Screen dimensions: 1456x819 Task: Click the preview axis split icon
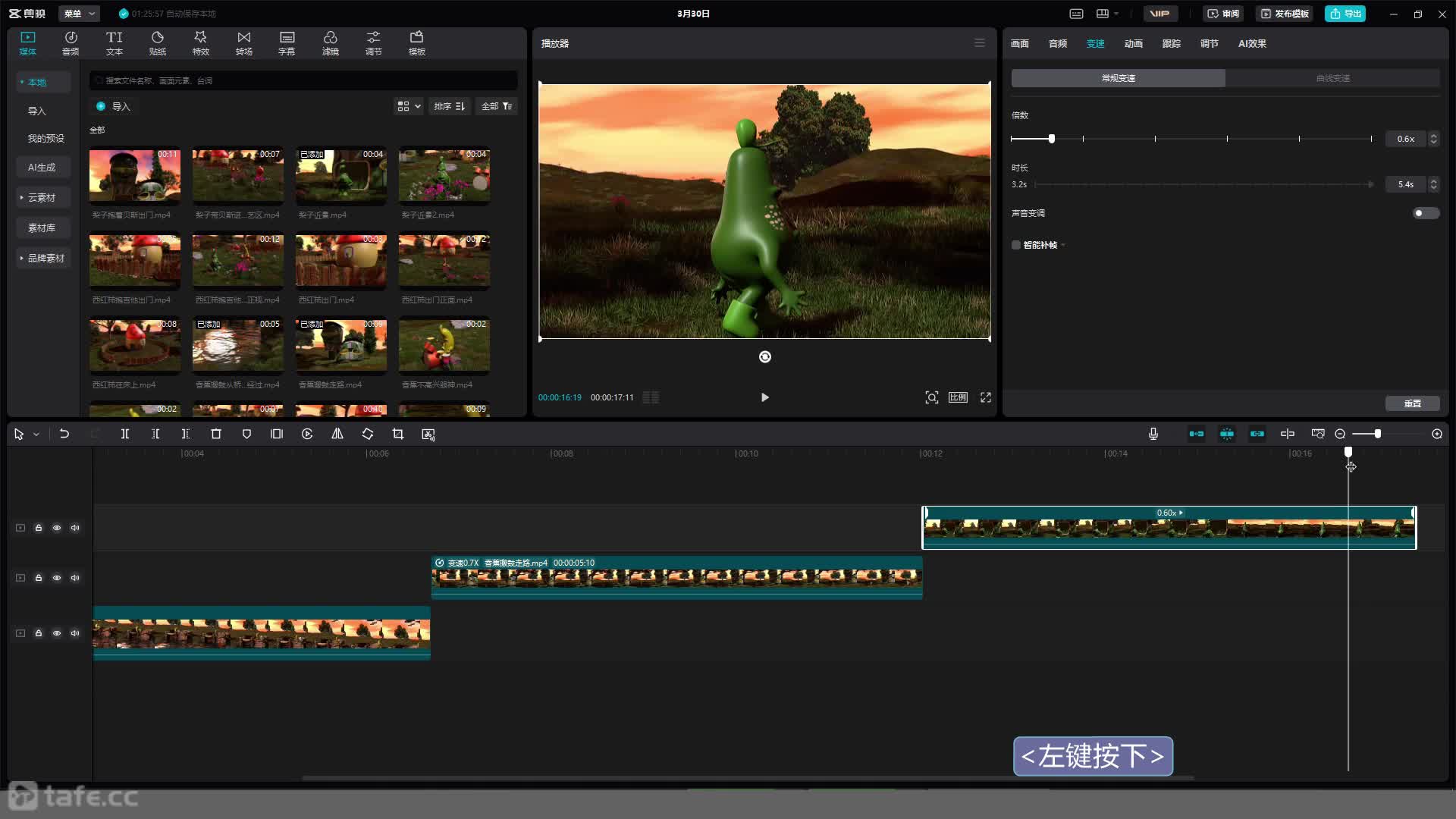(1288, 434)
